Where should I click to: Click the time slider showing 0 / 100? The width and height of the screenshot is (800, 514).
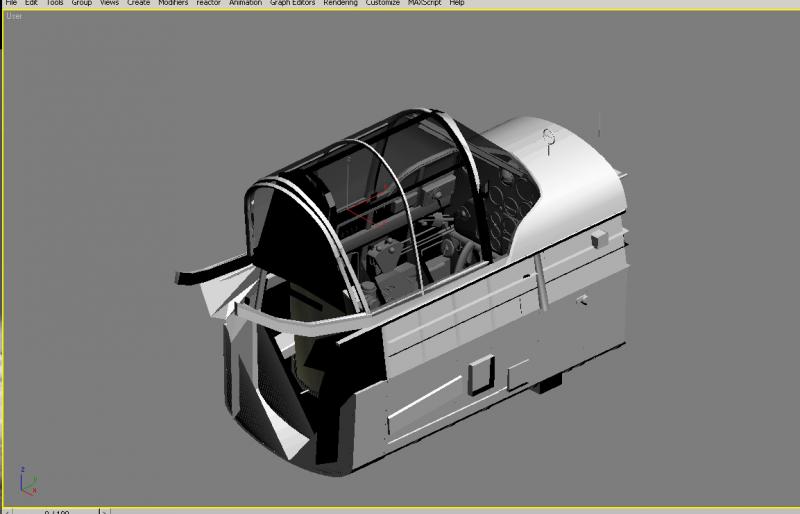point(56,511)
